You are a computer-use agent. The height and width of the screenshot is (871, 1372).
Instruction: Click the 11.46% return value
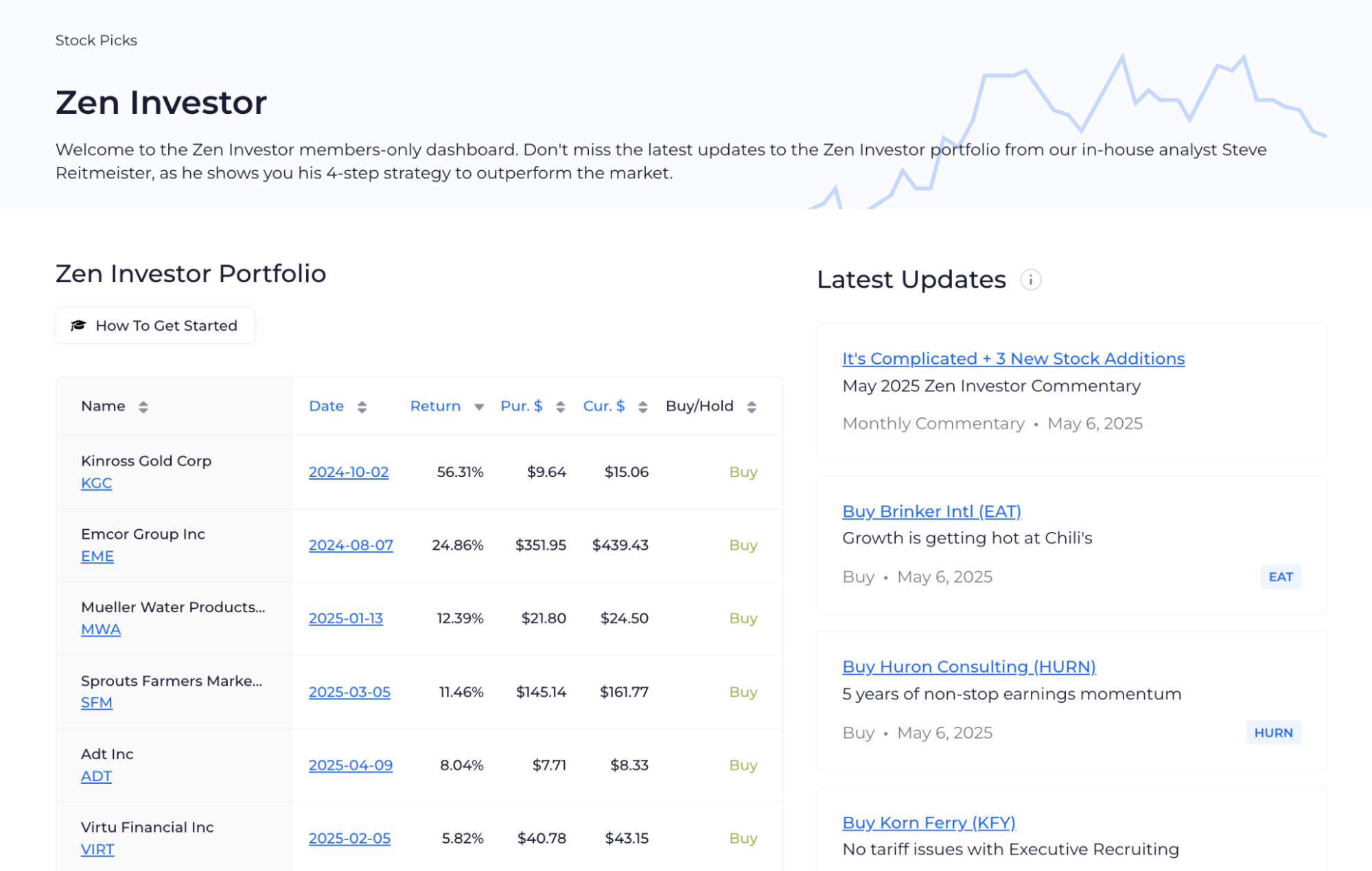(461, 692)
